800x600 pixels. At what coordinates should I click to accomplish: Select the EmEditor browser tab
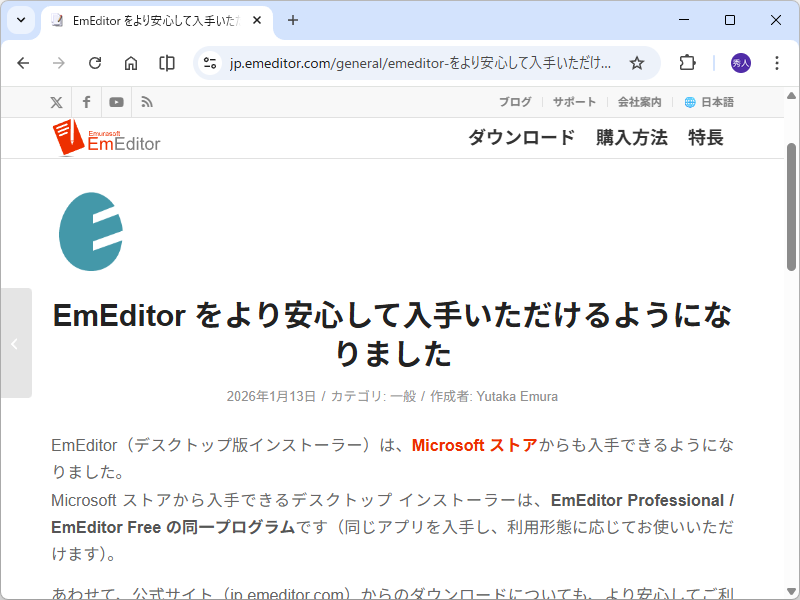pos(157,21)
